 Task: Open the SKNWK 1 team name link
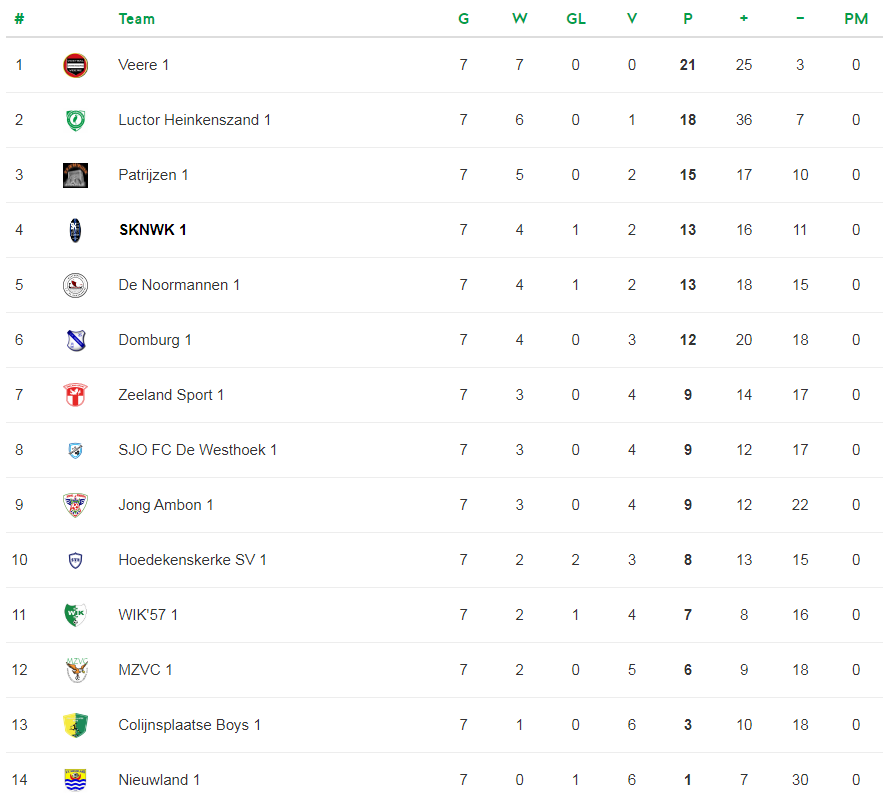pos(153,230)
